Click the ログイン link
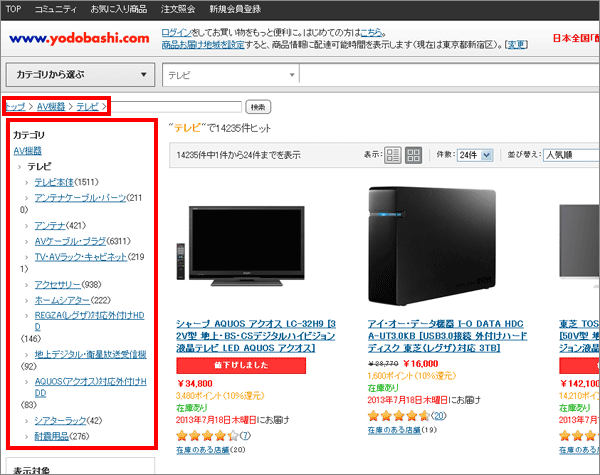 pyautogui.click(x=176, y=33)
